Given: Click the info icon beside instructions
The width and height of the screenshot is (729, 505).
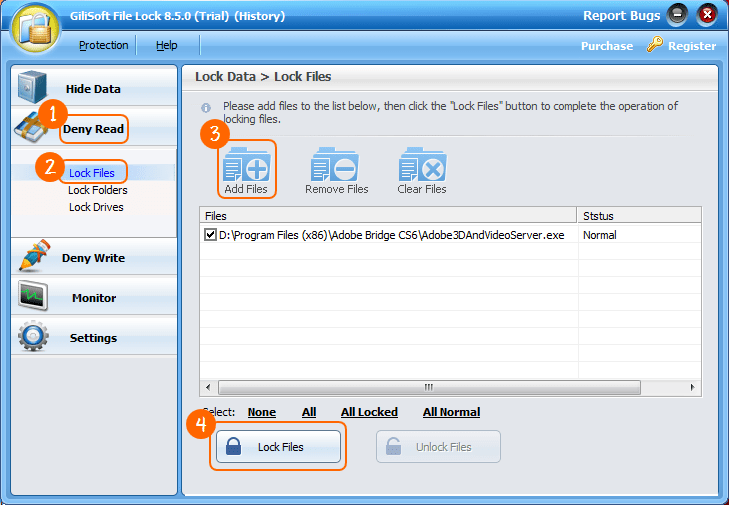Looking at the screenshot, I should point(206,108).
